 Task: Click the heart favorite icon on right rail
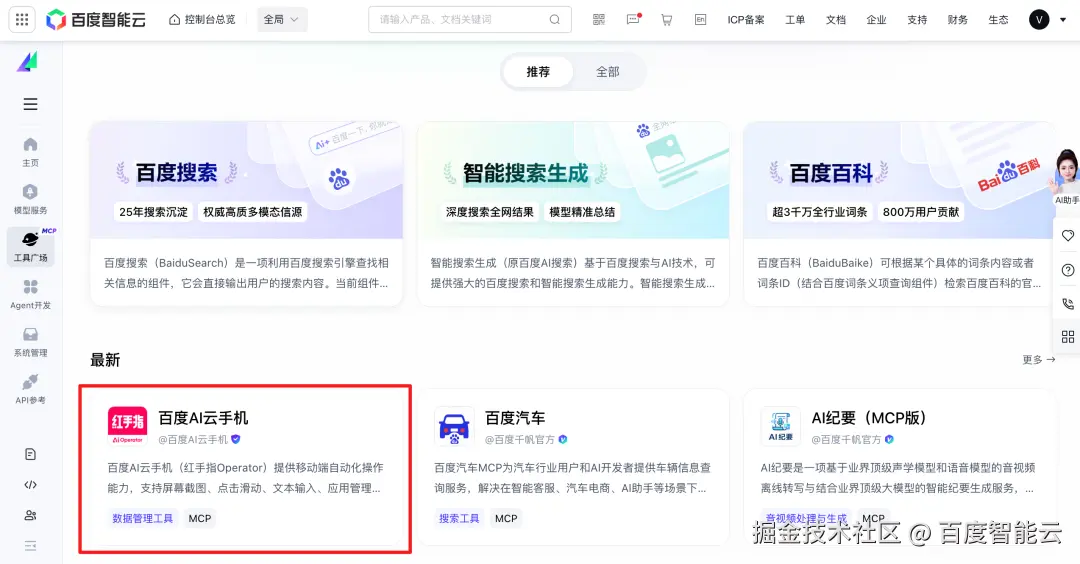1068,236
